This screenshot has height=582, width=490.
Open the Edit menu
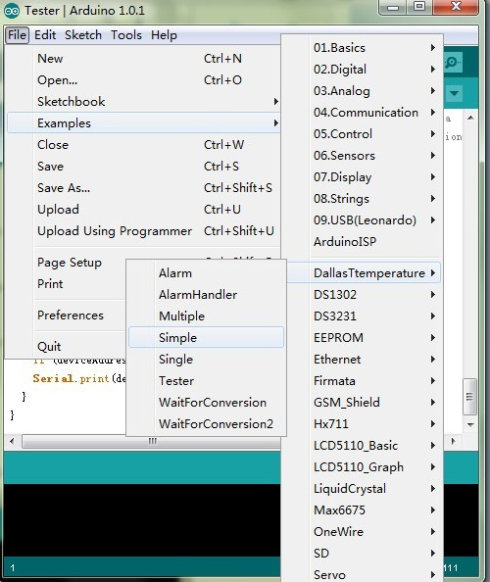[45, 35]
